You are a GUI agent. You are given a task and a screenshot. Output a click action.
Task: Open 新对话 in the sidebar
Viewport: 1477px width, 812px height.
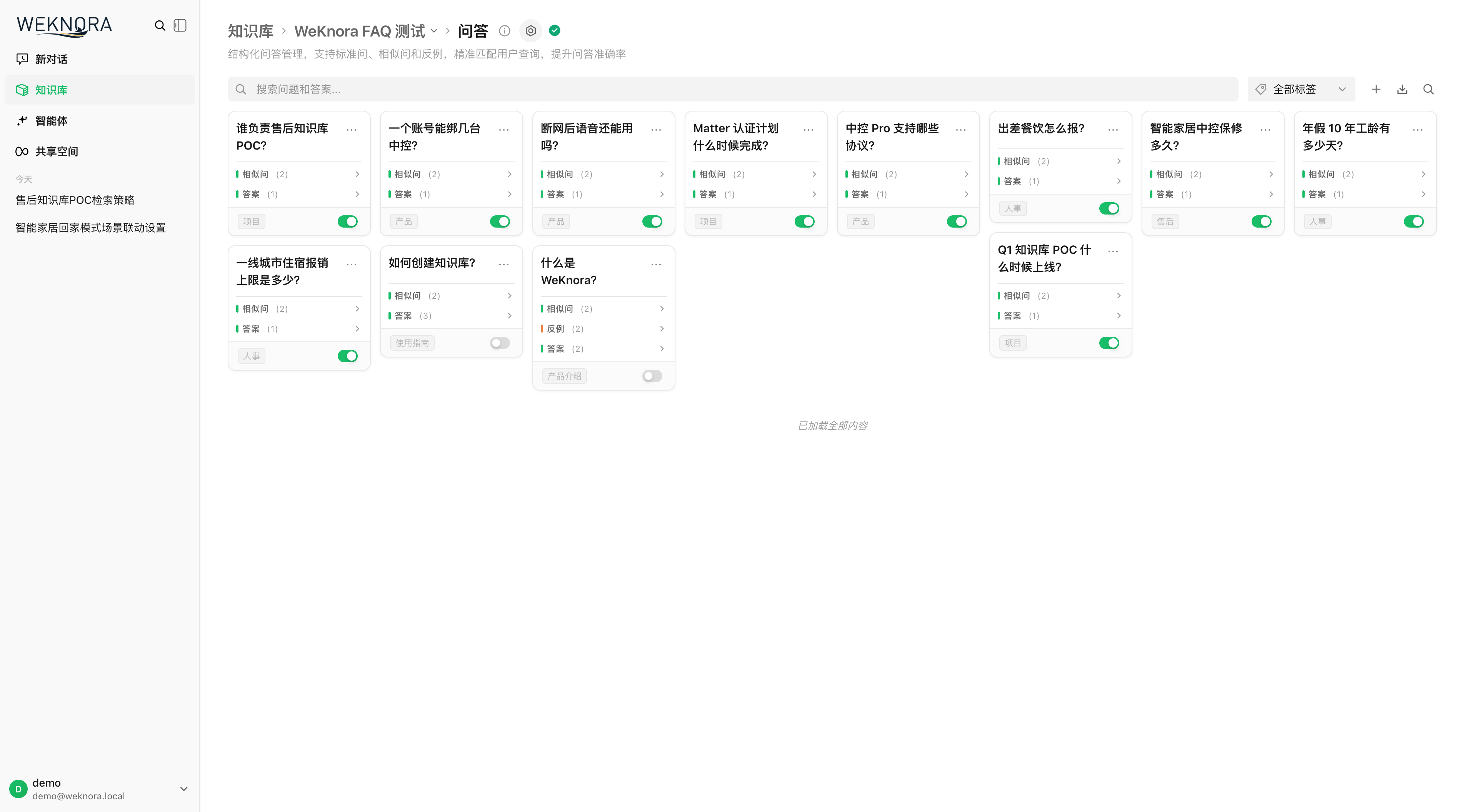(x=100, y=59)
